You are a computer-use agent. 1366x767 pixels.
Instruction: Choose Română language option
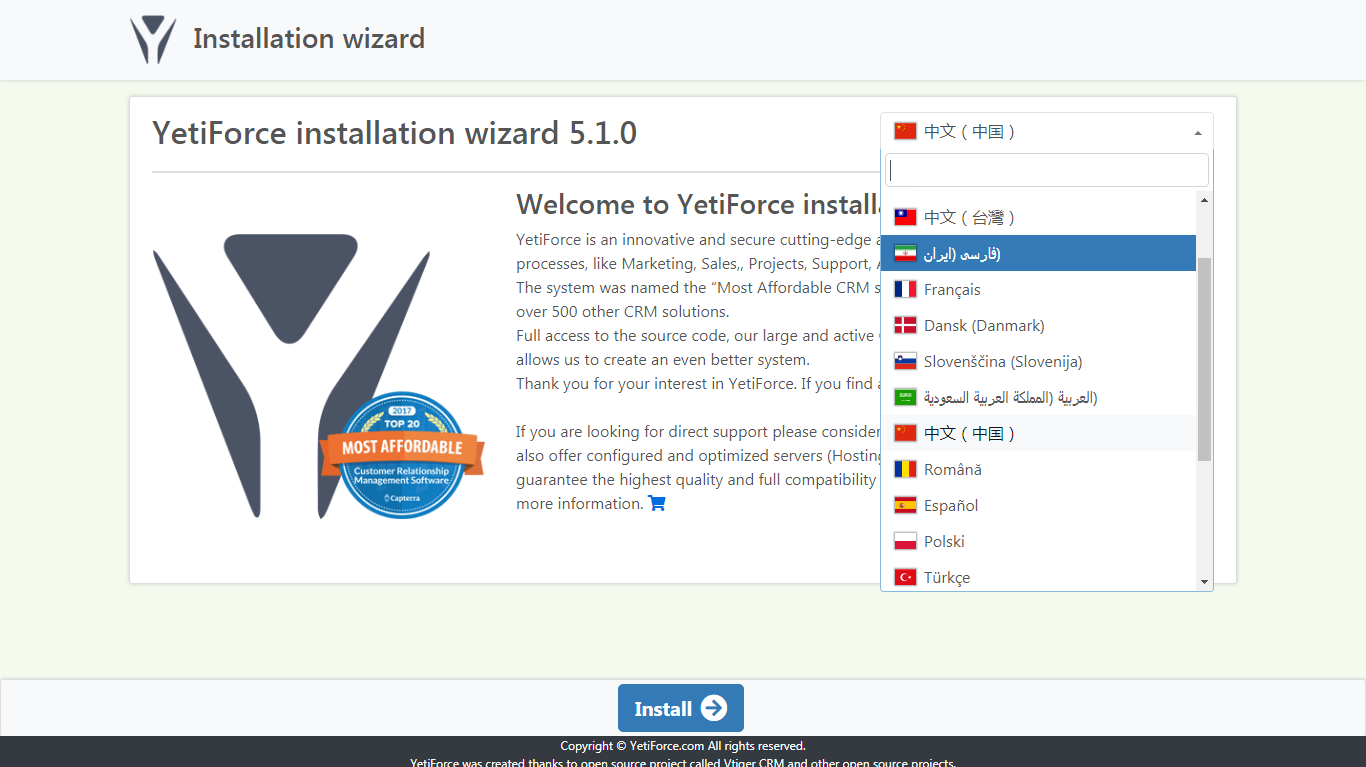[1038, 469]
